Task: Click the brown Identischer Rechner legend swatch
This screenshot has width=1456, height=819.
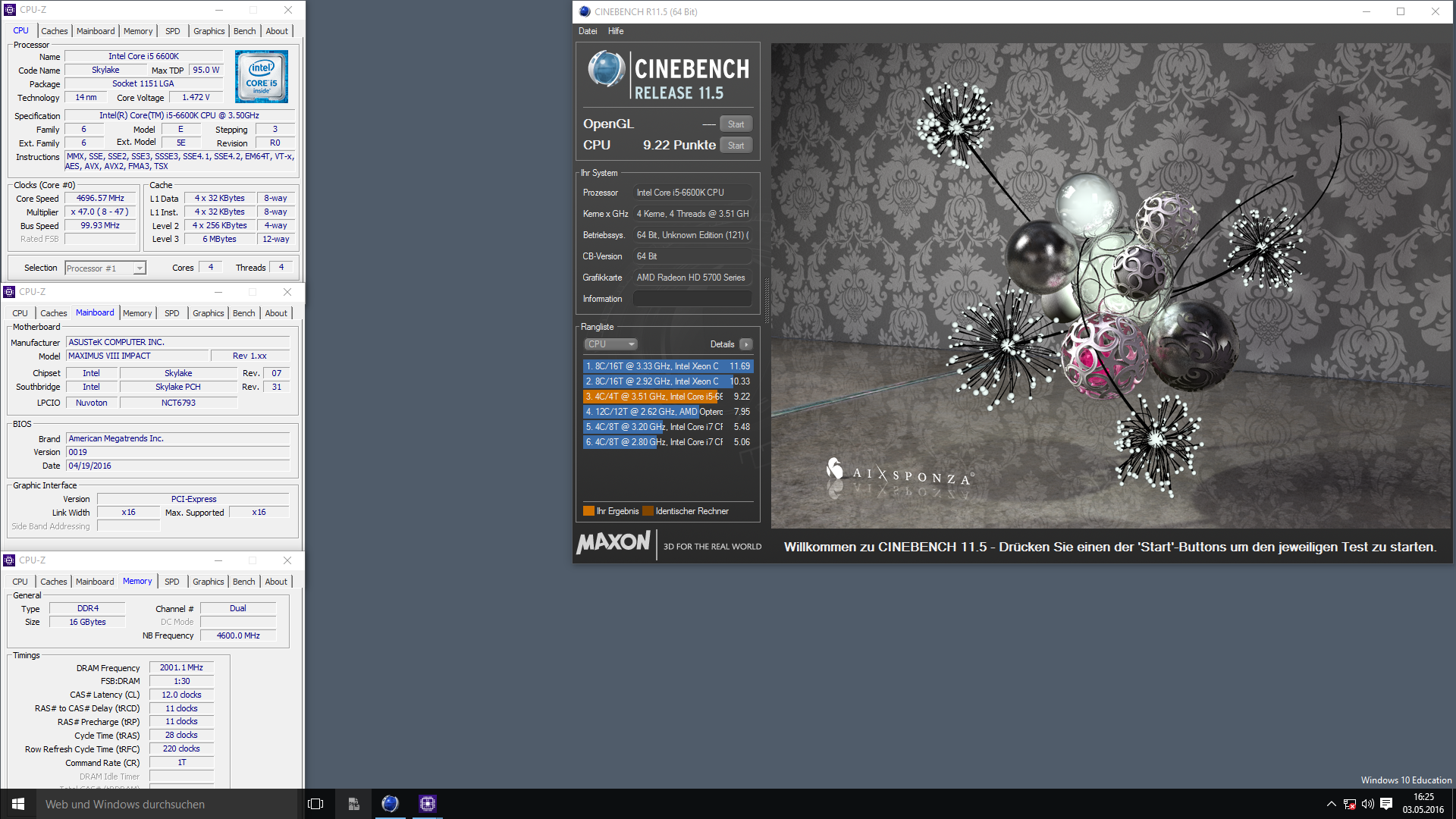Action: coord(648,511)
